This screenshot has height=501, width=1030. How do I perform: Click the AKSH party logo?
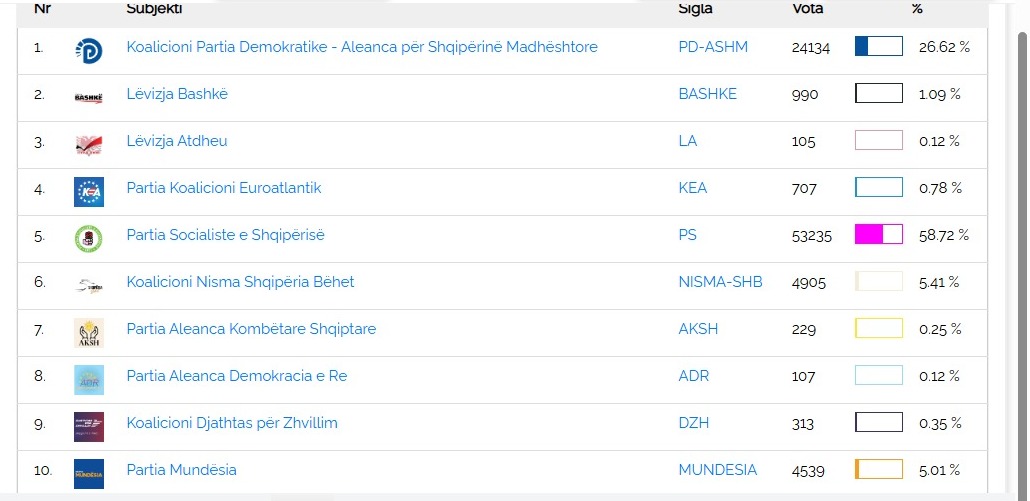(89, 331)
